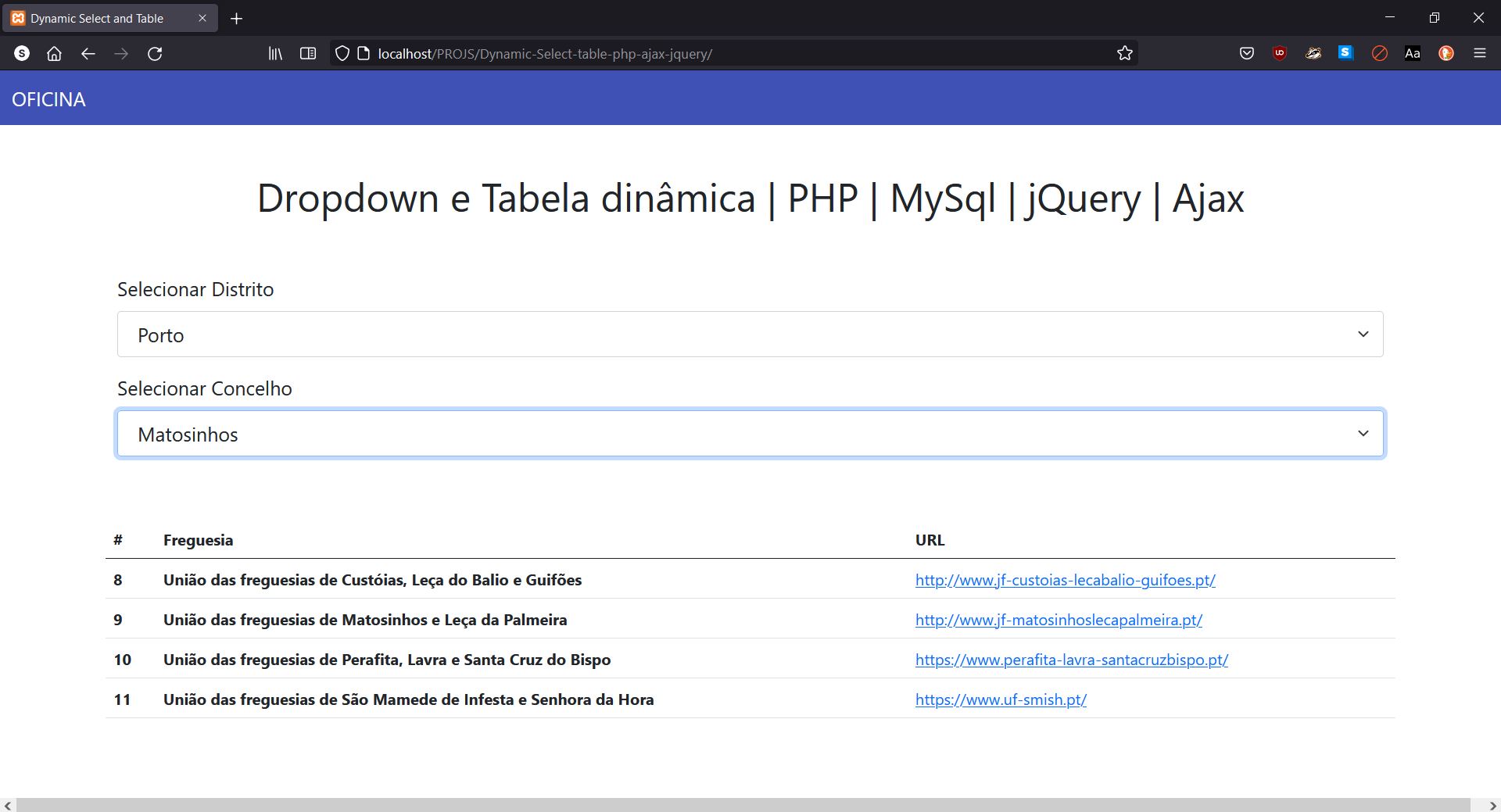Click the OFICINA navbar brand link
The image size is (1501, 812).
(x=48, y=99)
